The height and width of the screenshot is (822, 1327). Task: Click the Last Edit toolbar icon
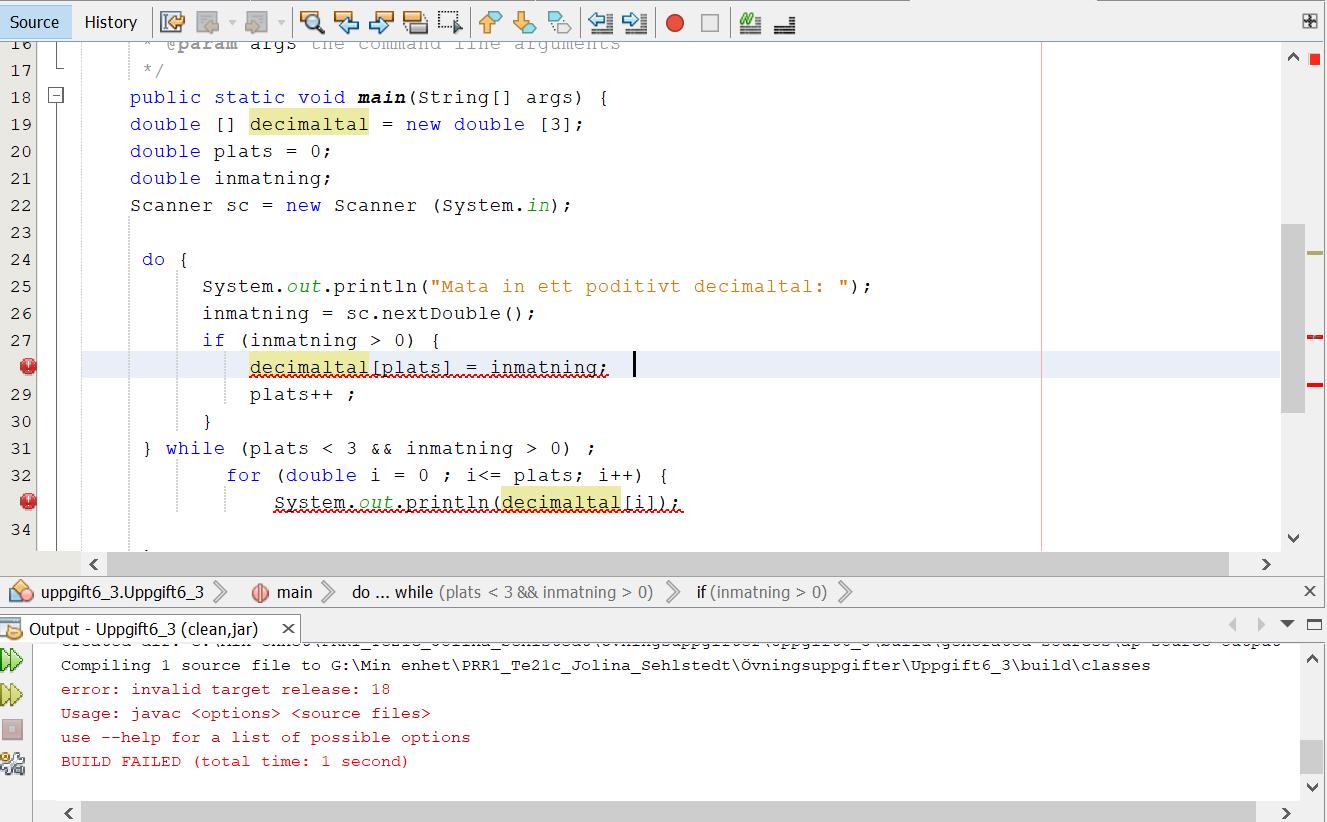point(172,22)
